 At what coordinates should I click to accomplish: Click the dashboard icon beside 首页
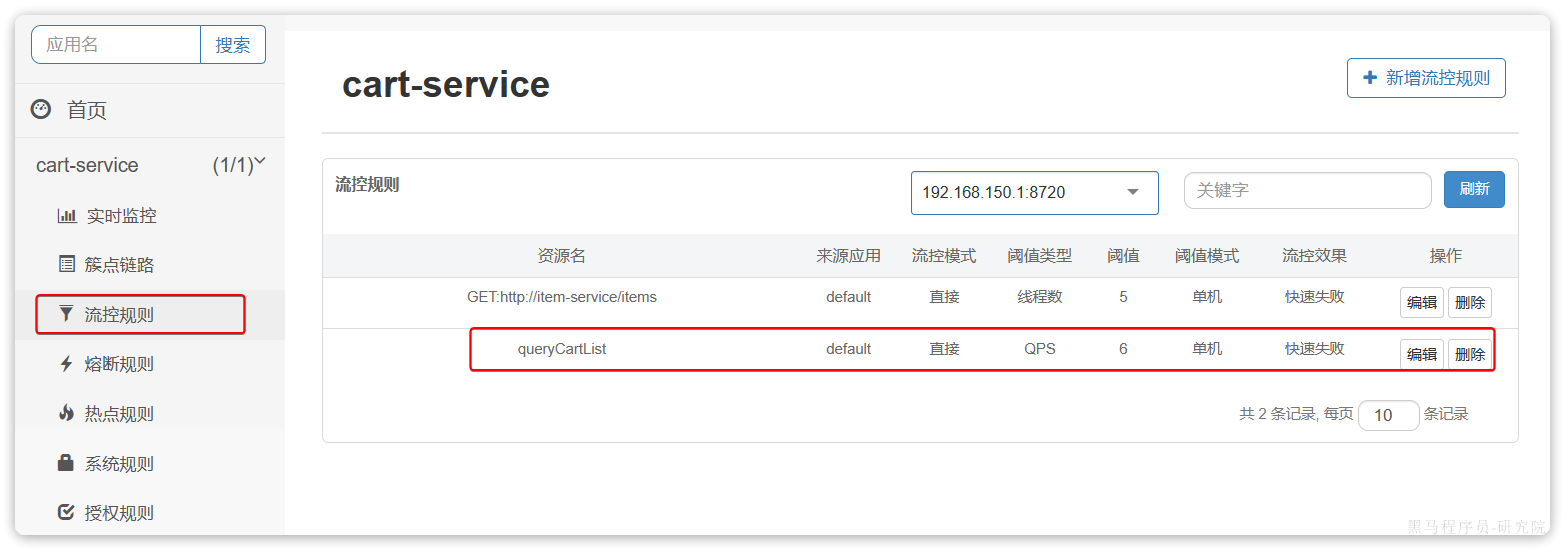(x=41, y=109)
